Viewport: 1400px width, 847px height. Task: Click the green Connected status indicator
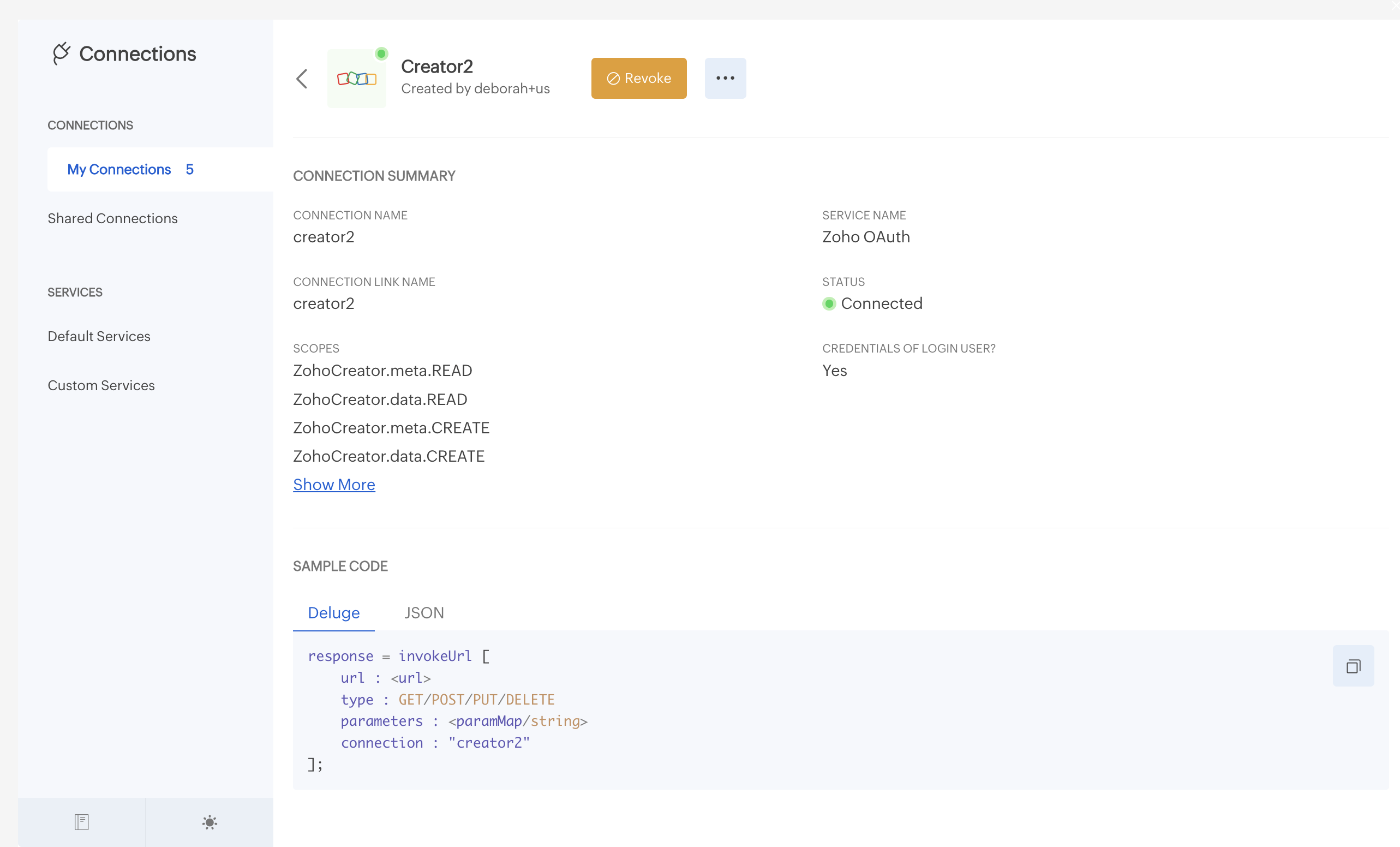pos(829,303)
